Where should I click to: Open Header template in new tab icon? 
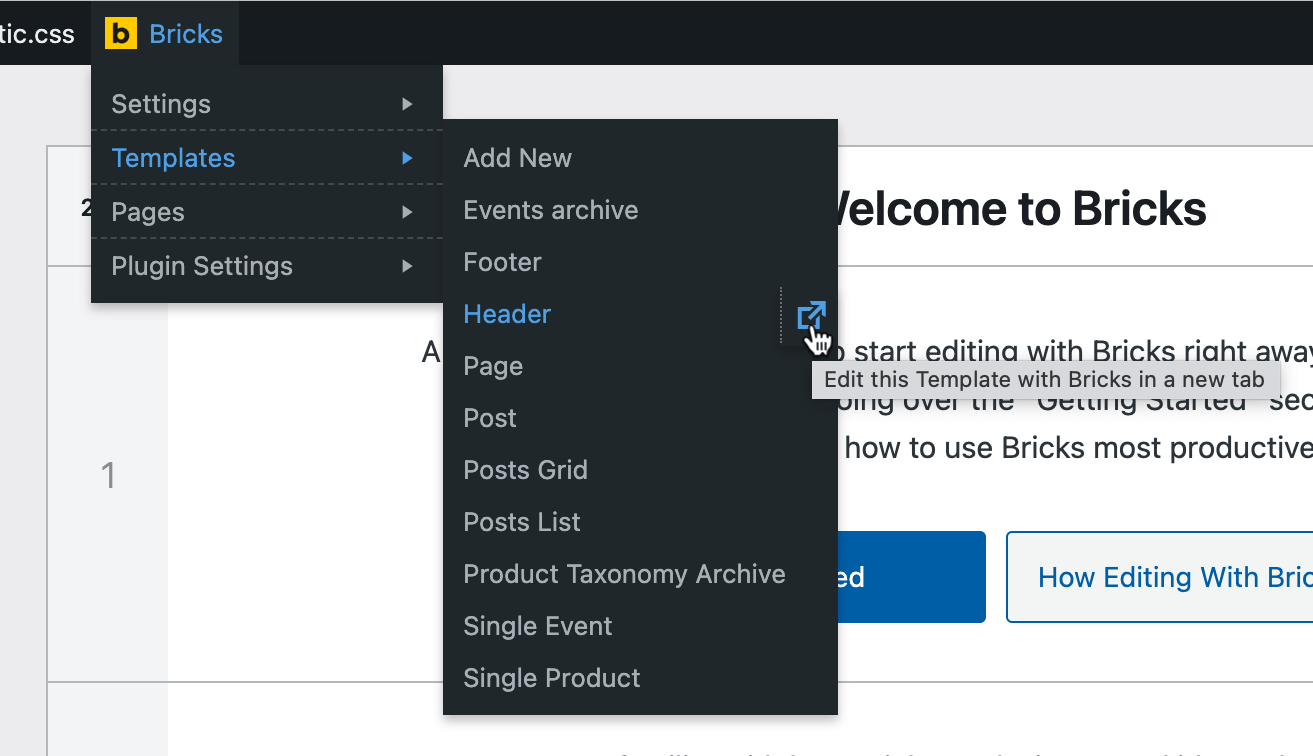click(x=811, y=315)
